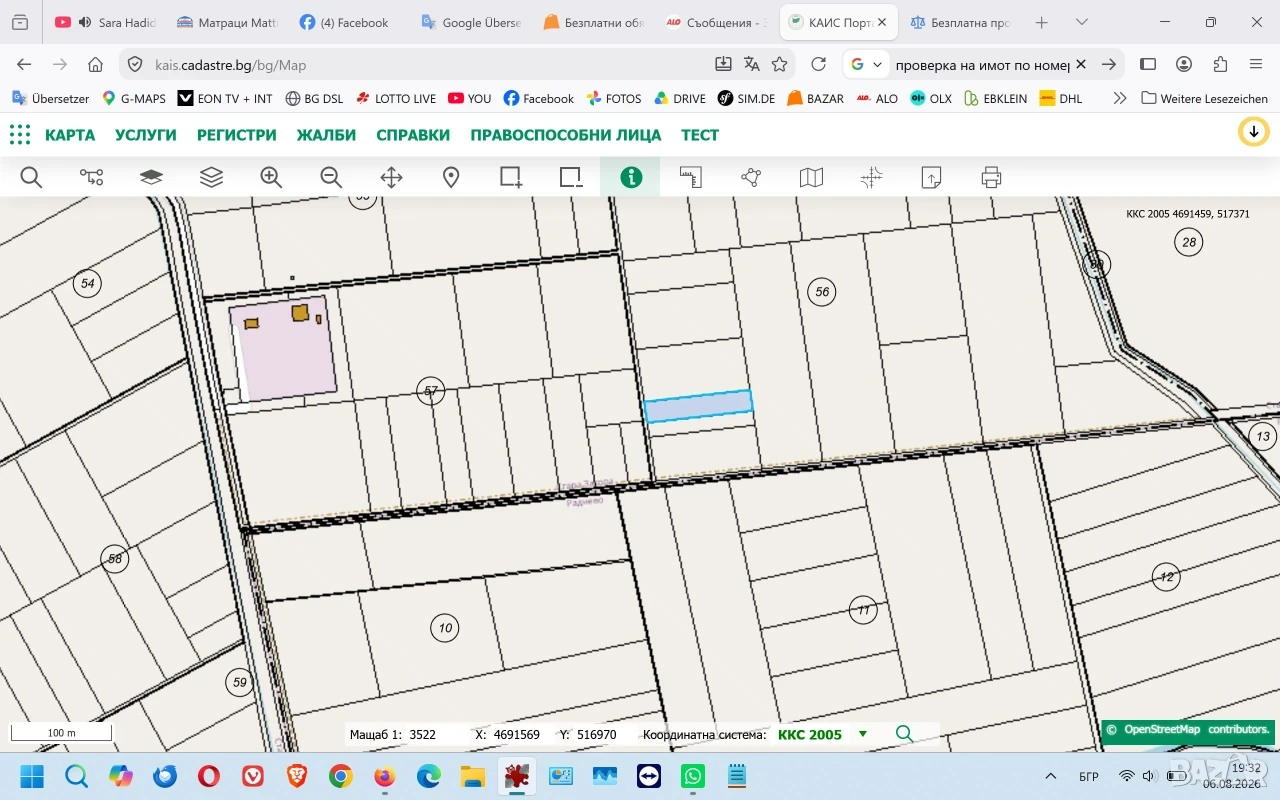Select the pan move arrows tool
The image size is (1280, 800).
coord(391,177)
